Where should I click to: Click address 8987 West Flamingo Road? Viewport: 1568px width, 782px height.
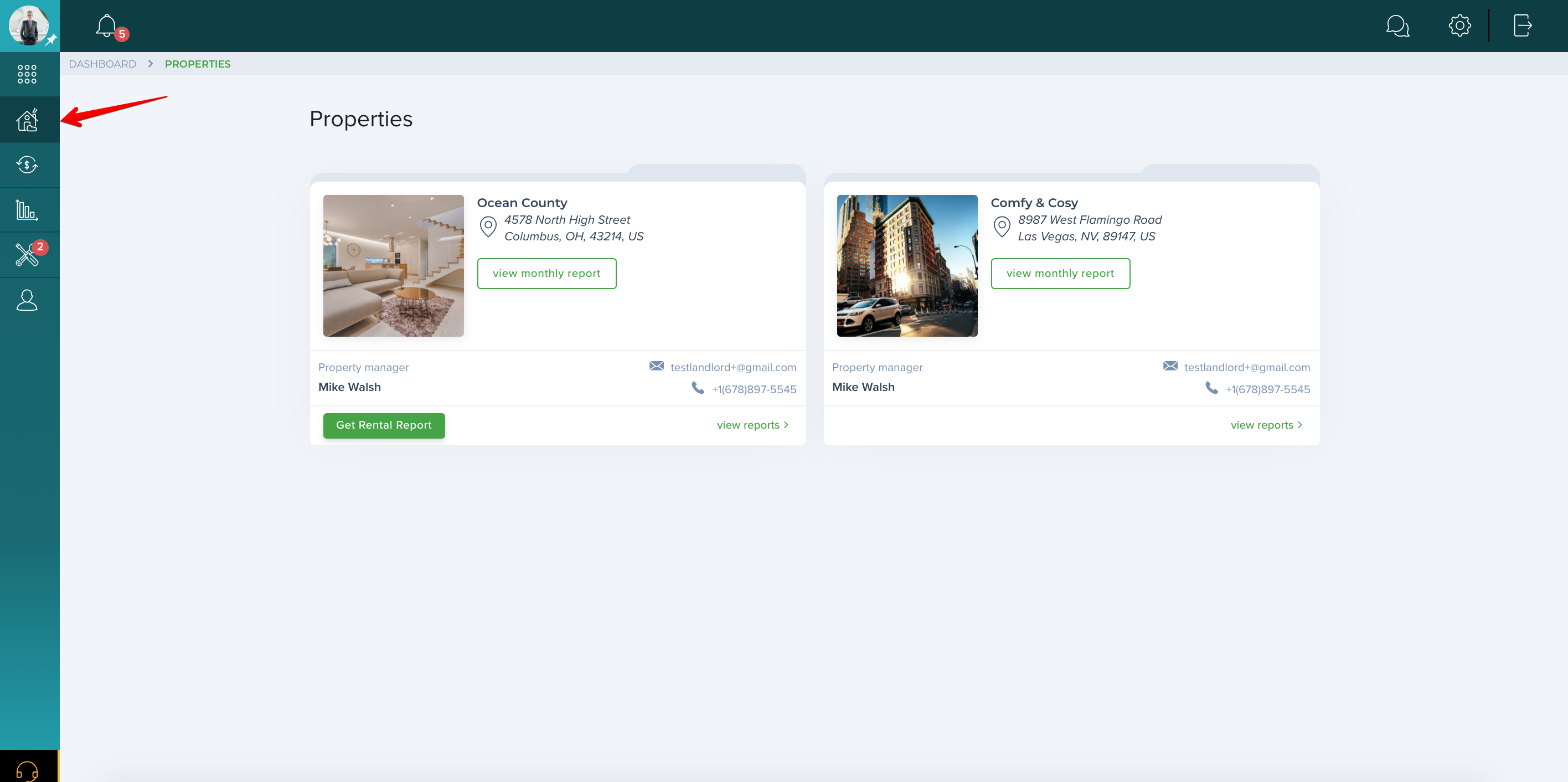tap(1090, 220)
